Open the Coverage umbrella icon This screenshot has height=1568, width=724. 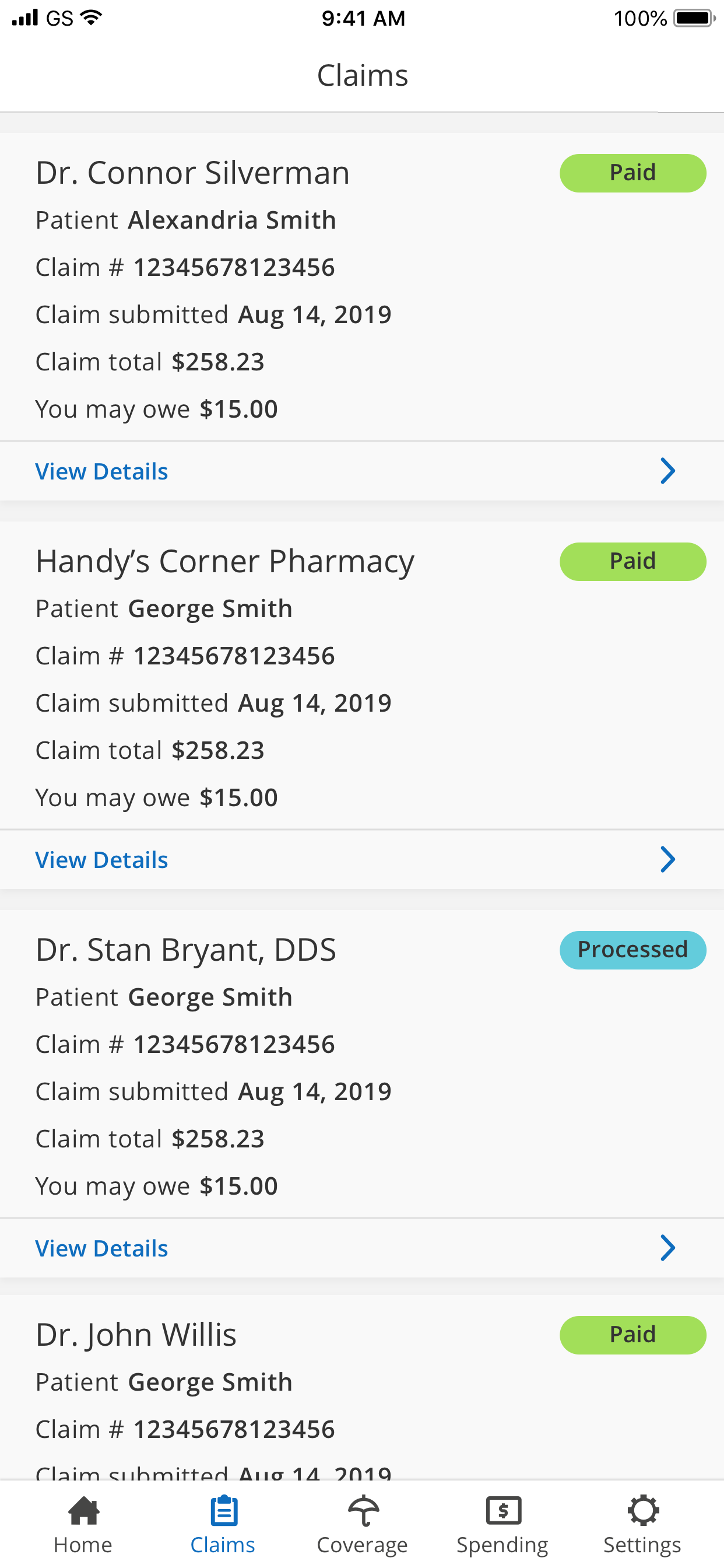pyautogui.click(x=363, y=1510)
